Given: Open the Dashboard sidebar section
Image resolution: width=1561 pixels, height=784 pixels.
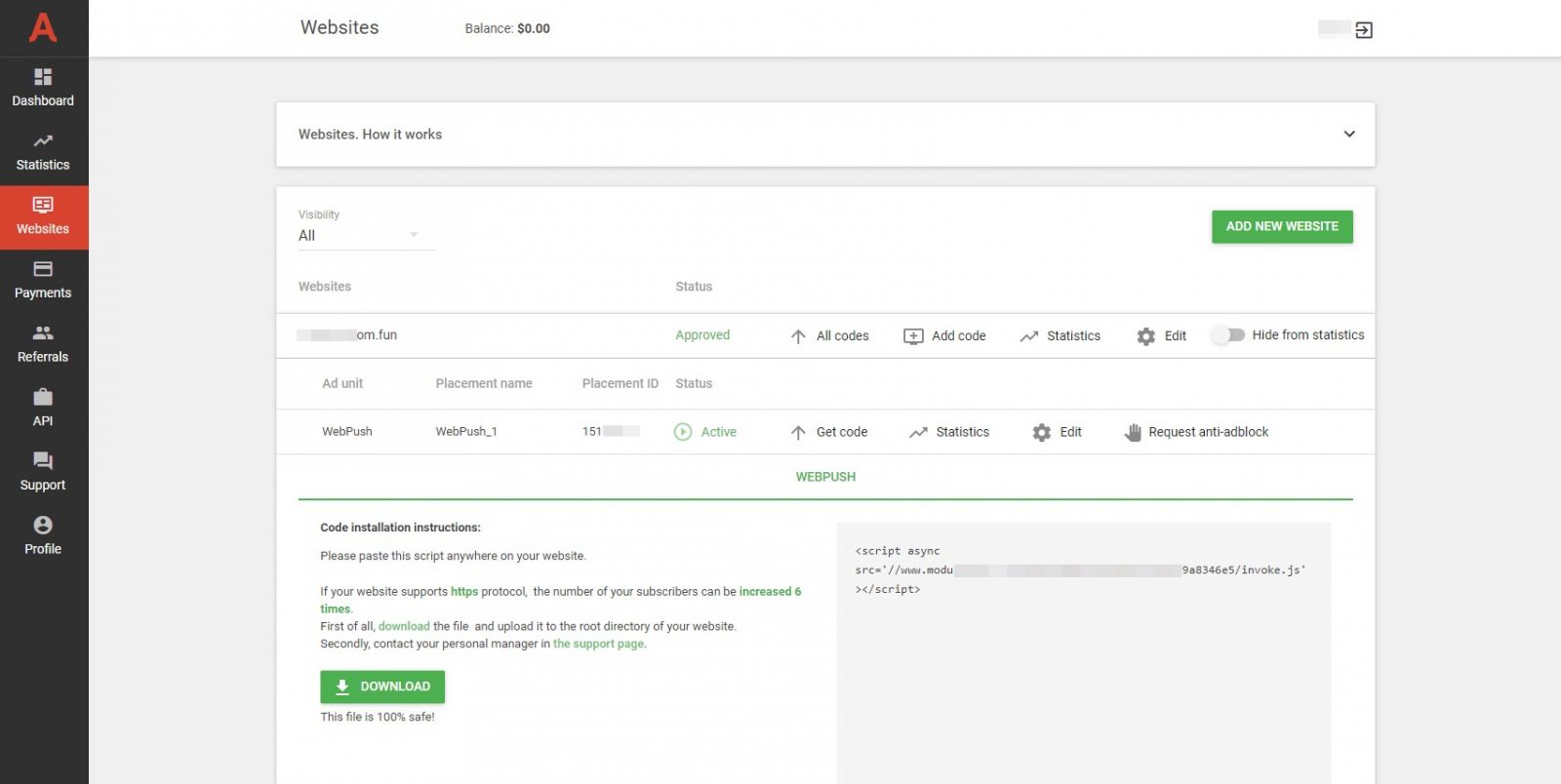Looking at the screenshot, I should 43,88.
